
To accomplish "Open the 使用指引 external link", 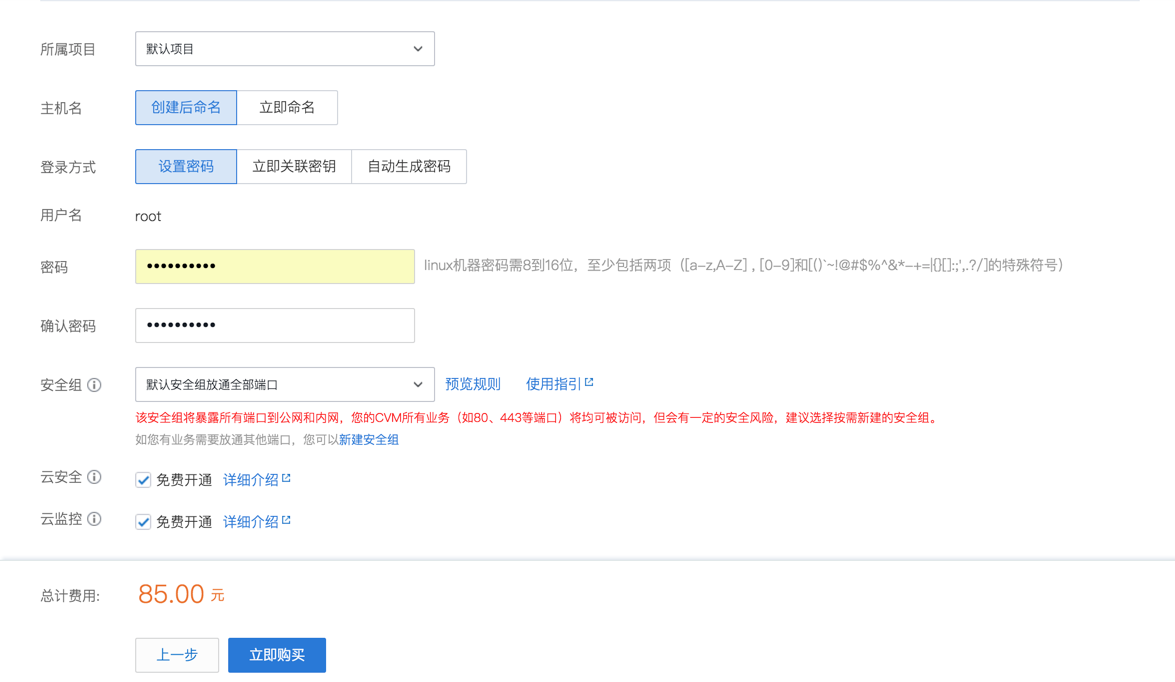I will 560,384.
